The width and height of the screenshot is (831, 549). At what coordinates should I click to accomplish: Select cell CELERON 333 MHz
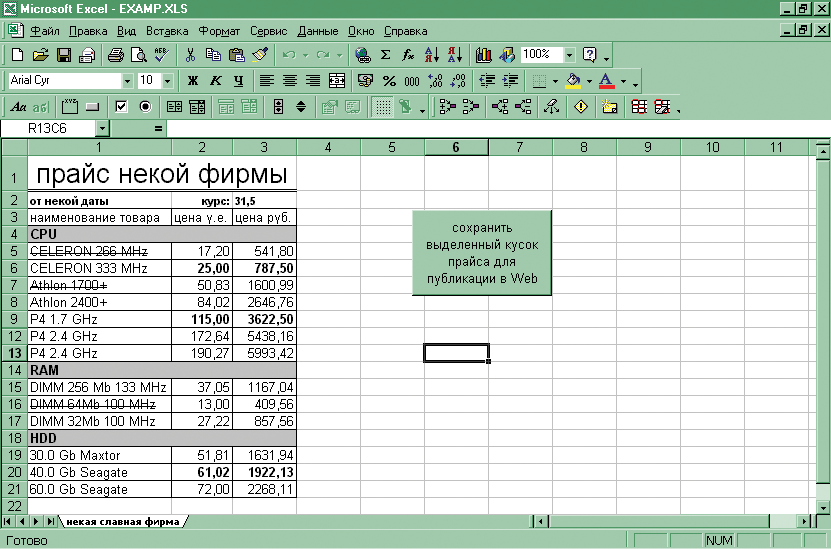[100, 268]
